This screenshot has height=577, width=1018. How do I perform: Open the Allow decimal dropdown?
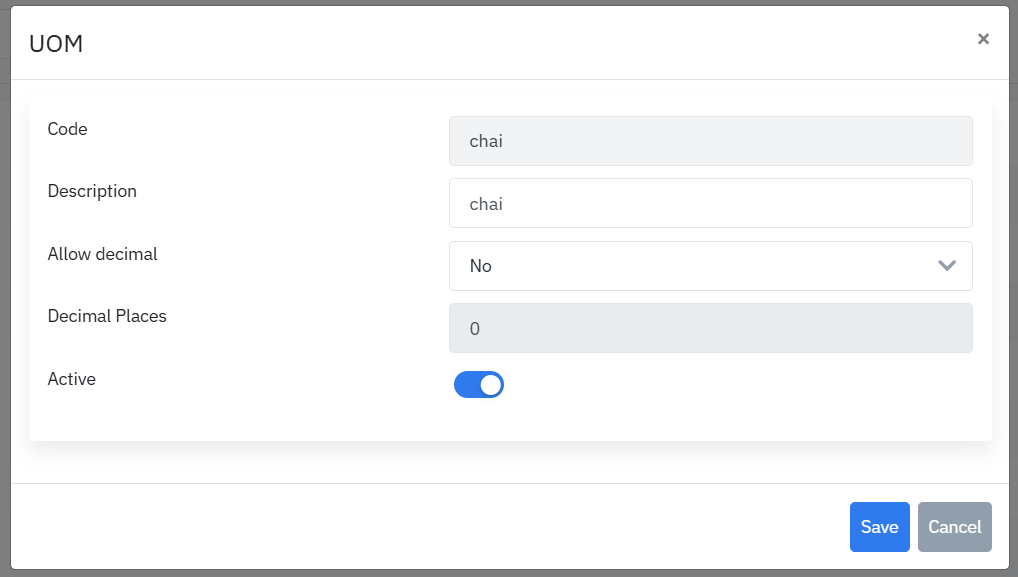[x=710, y=266]
